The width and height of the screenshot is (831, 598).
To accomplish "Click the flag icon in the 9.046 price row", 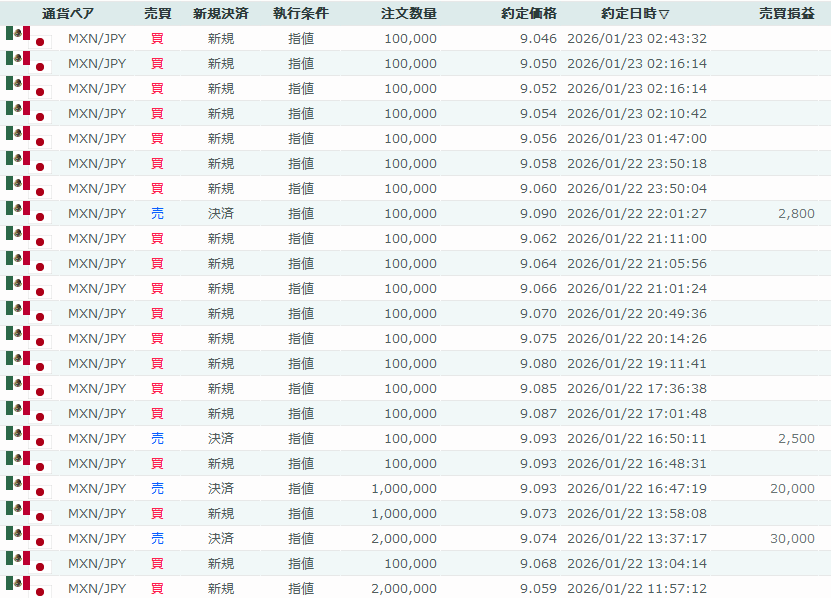I will (27, 39).
